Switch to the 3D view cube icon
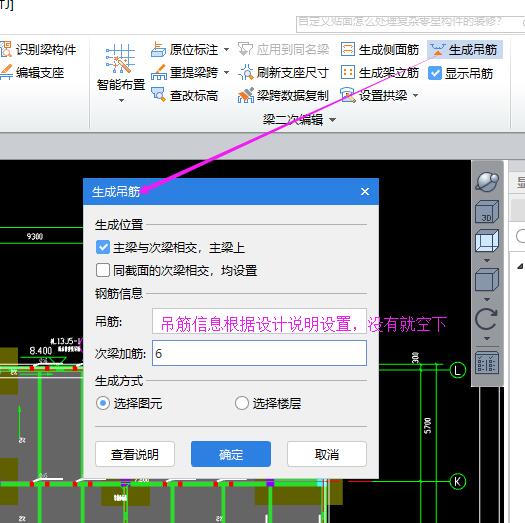This screenshot has width=525, height=523. (x=487, y=212)
